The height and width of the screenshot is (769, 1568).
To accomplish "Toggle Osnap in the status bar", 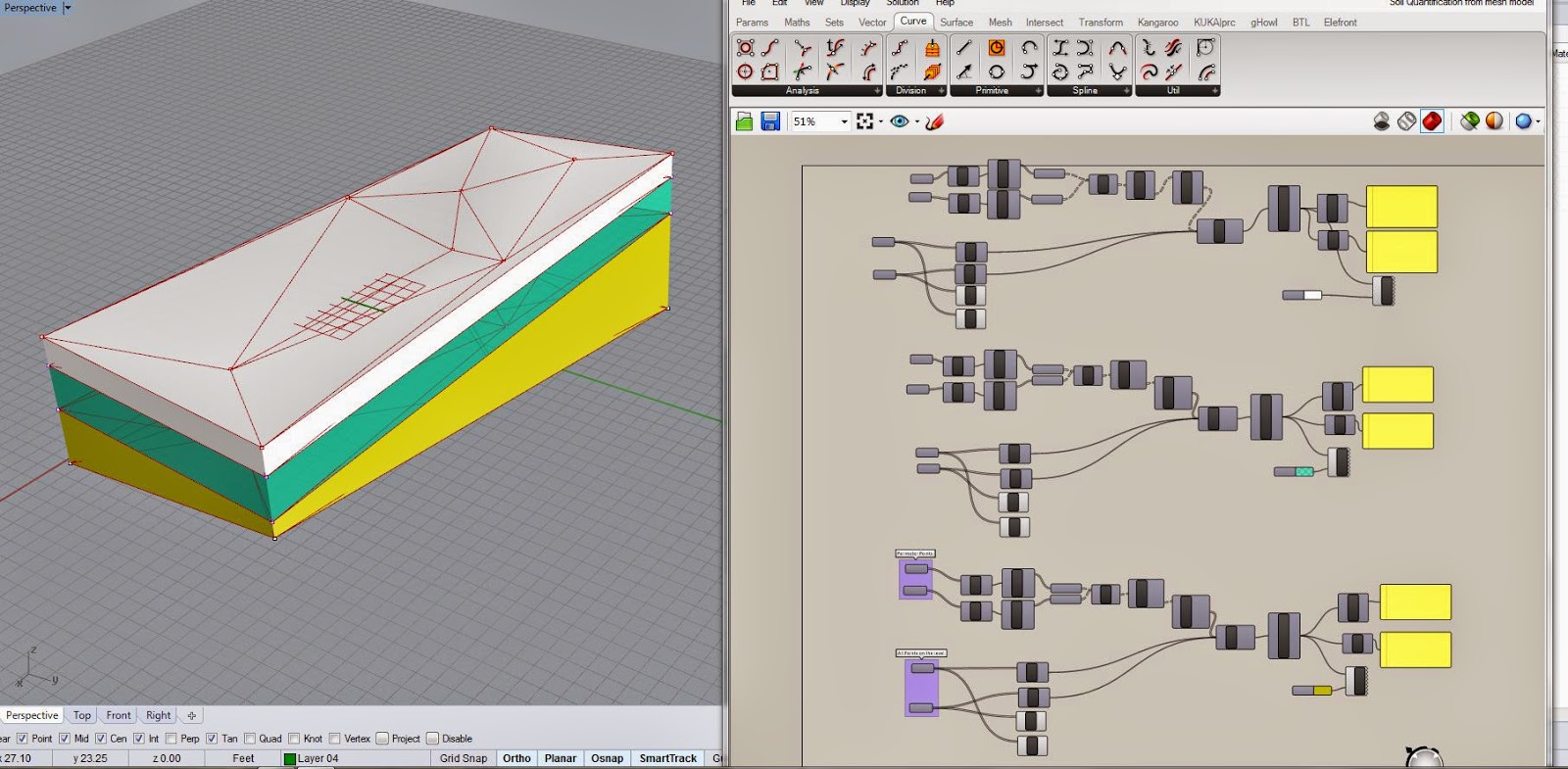I will coord(607,758).
